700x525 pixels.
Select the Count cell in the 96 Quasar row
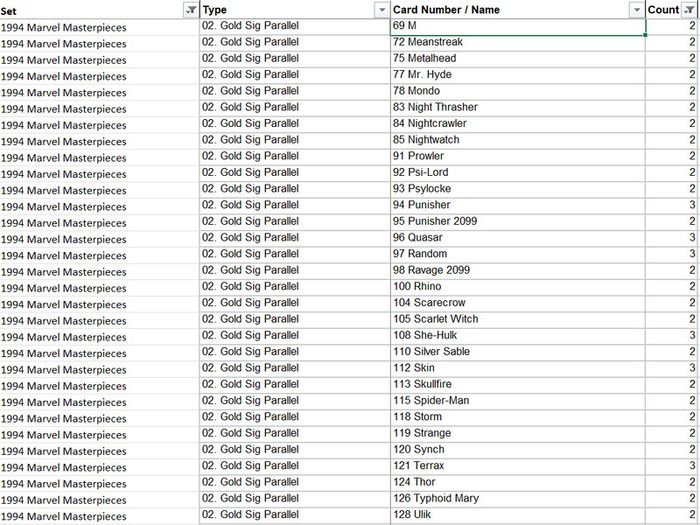(x=672, y=238)
